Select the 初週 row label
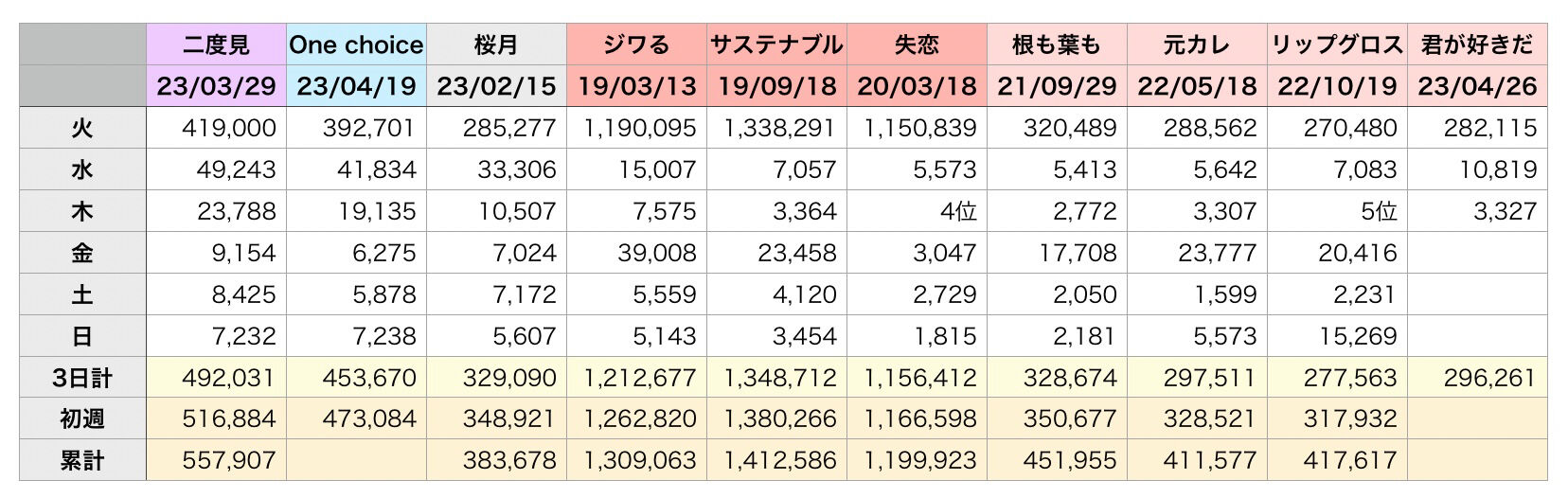 tap(82, 418)
